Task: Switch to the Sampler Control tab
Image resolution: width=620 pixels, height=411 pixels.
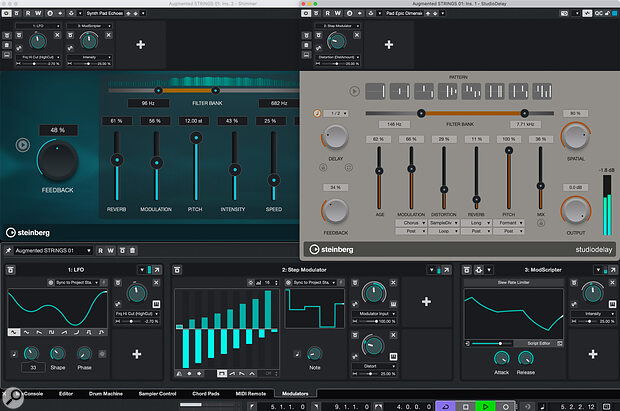Action: 157,394
